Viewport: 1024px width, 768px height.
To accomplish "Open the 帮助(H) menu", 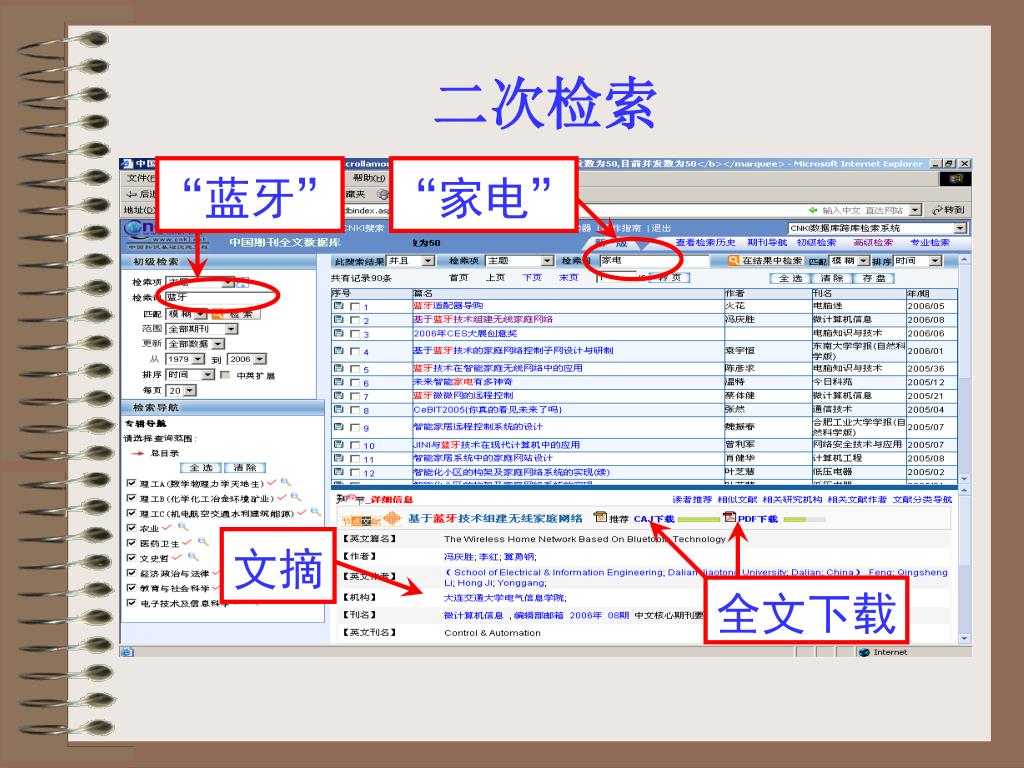I will pos(368,178).
